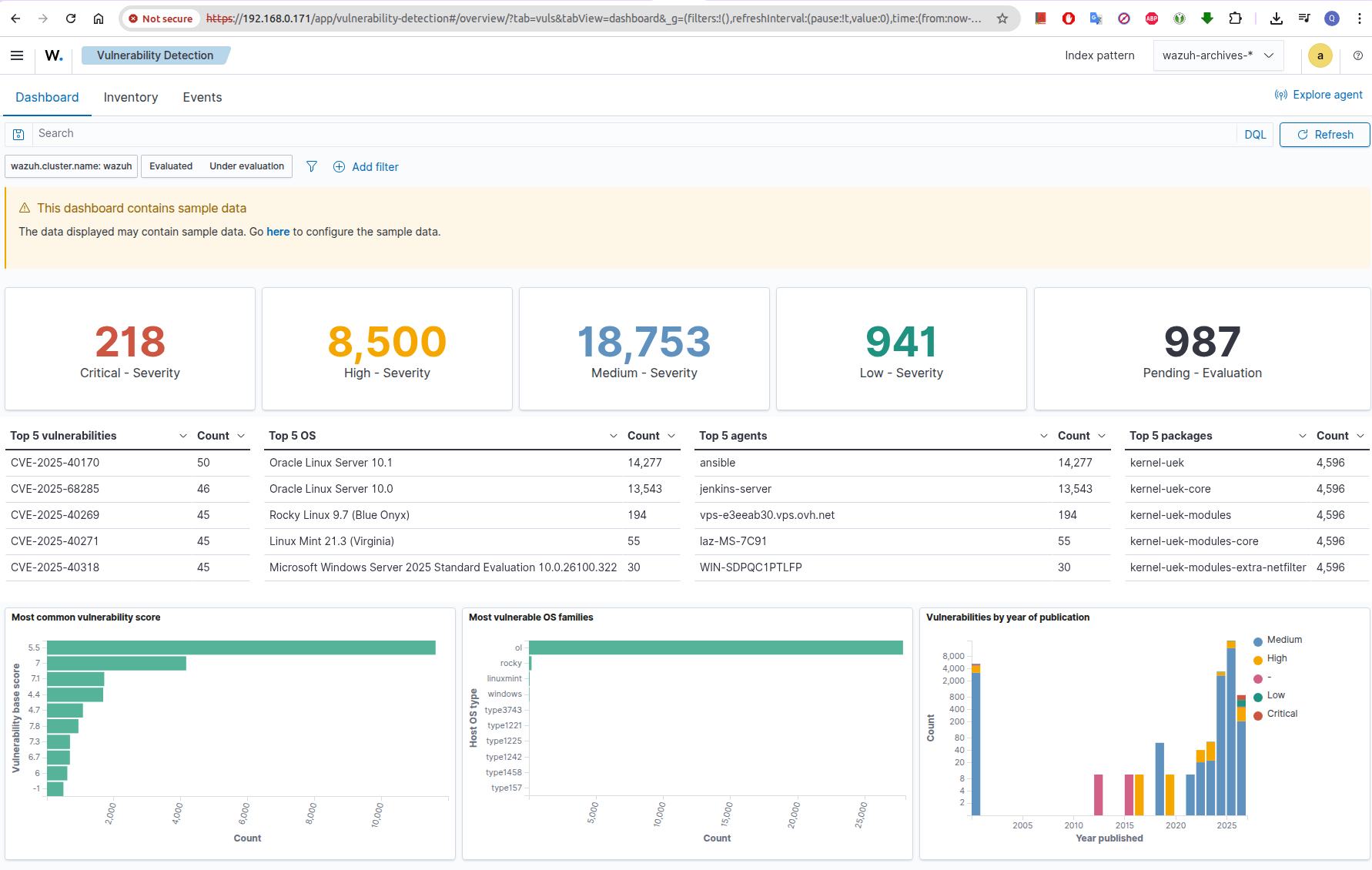Click the saved queries icon beside Search
Viewport: 1372px width, 870px height.
tap(18, 134)
